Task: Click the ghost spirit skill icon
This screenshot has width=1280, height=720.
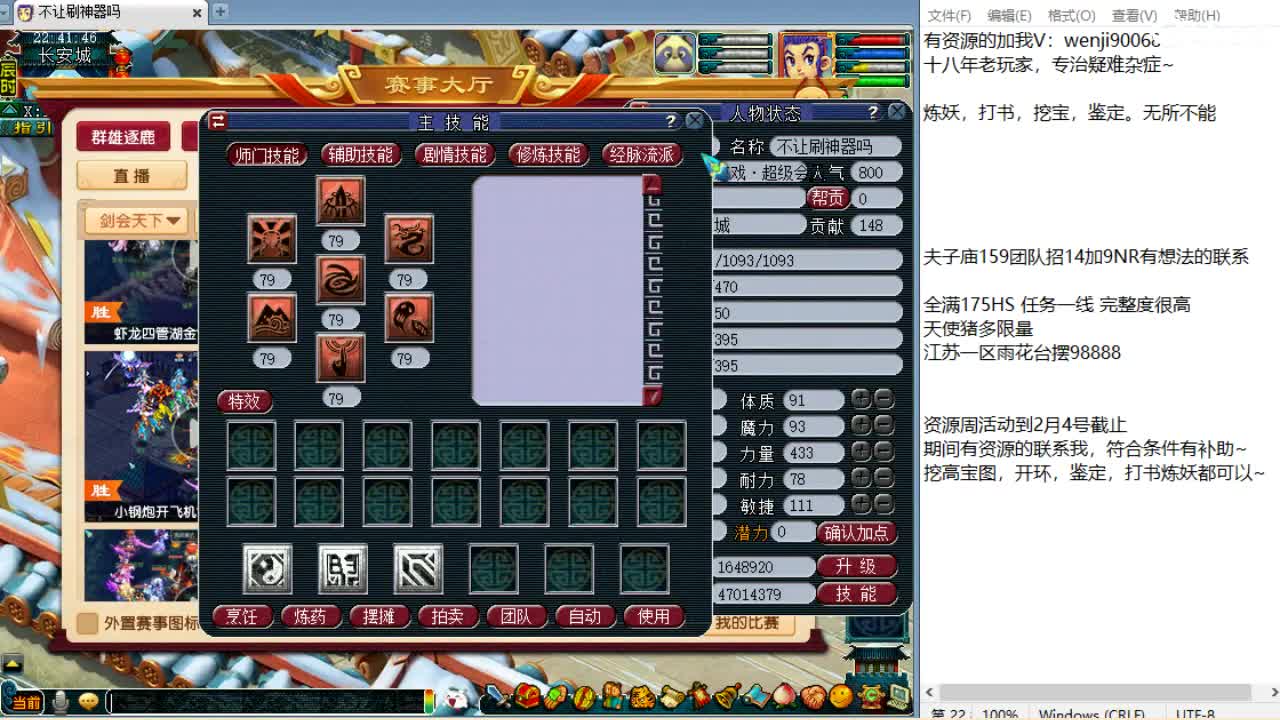Action: click(408, 318)
